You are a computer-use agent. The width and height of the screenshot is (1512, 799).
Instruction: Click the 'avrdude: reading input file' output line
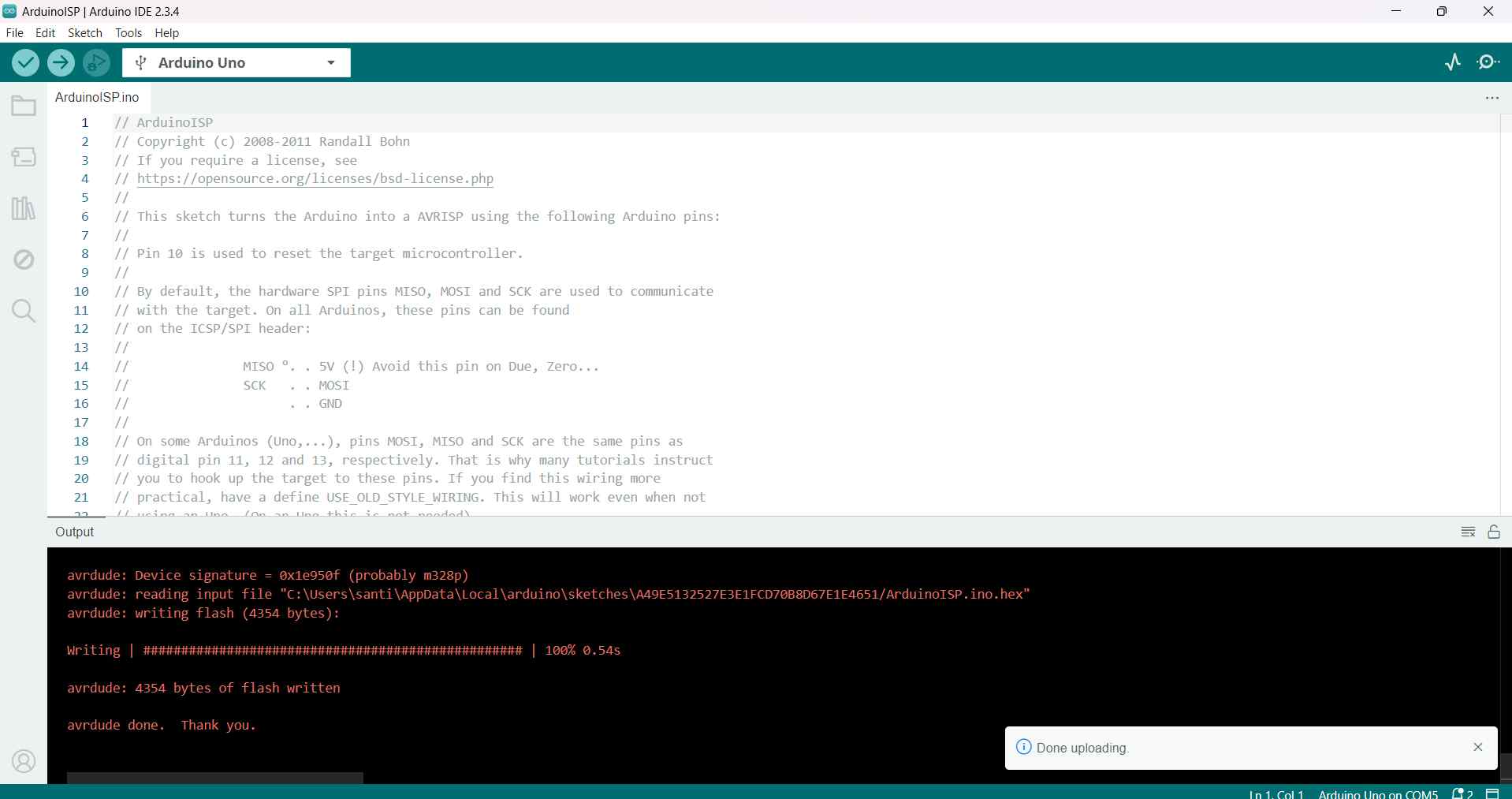(549, 595)
